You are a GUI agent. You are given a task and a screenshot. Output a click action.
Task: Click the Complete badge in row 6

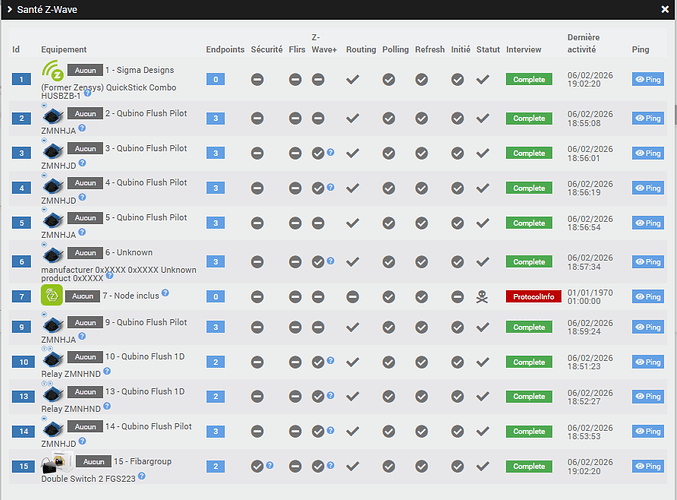point(529,262)
